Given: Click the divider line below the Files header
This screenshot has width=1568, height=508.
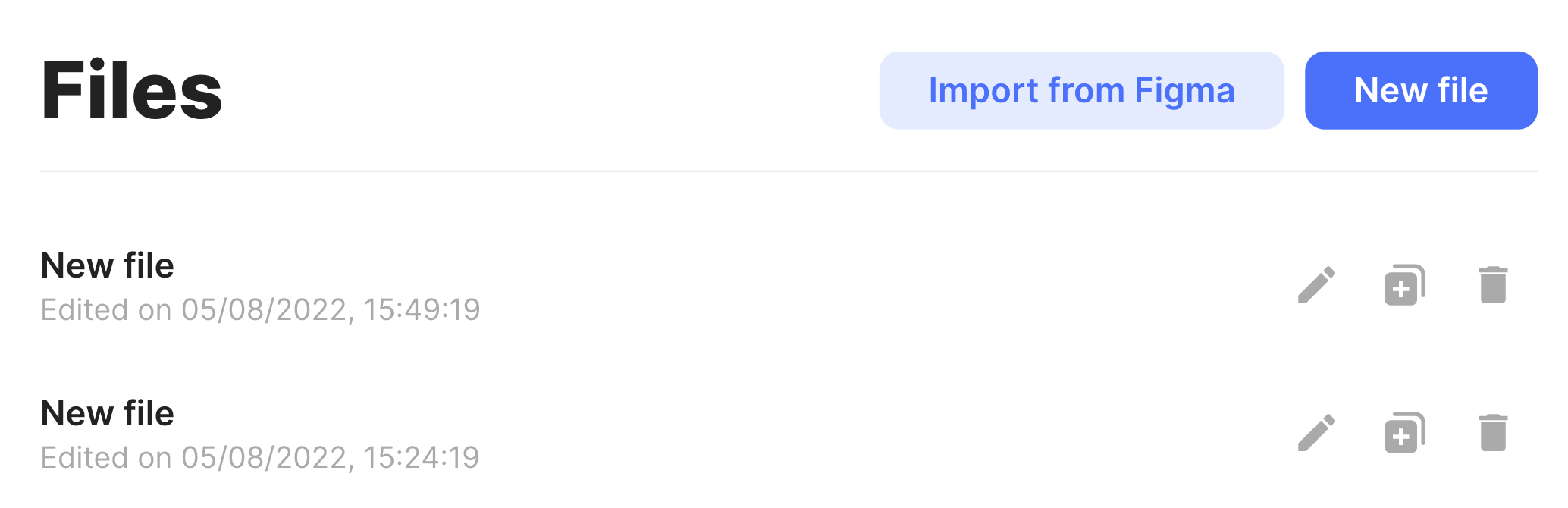Looking at the screenshot, I should [789, 171].
